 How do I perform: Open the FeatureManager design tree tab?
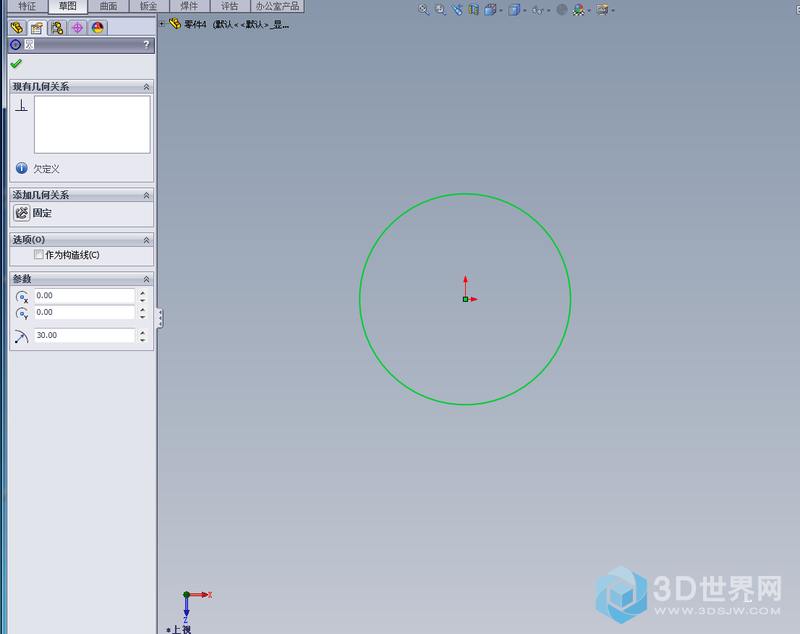coord(16,28)
